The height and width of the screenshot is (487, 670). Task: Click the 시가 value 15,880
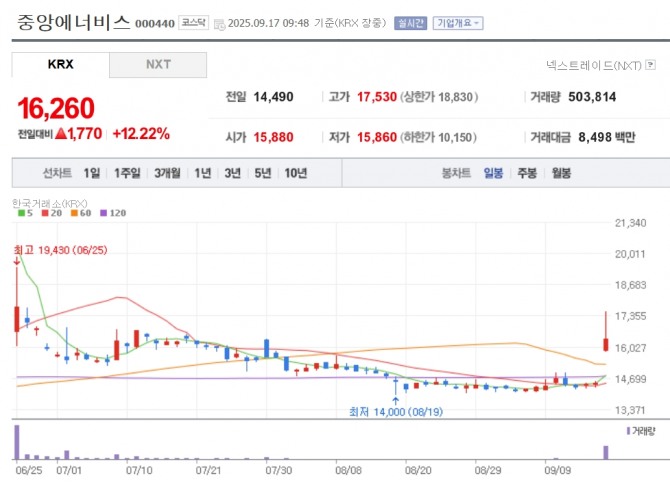pos(273,137)
